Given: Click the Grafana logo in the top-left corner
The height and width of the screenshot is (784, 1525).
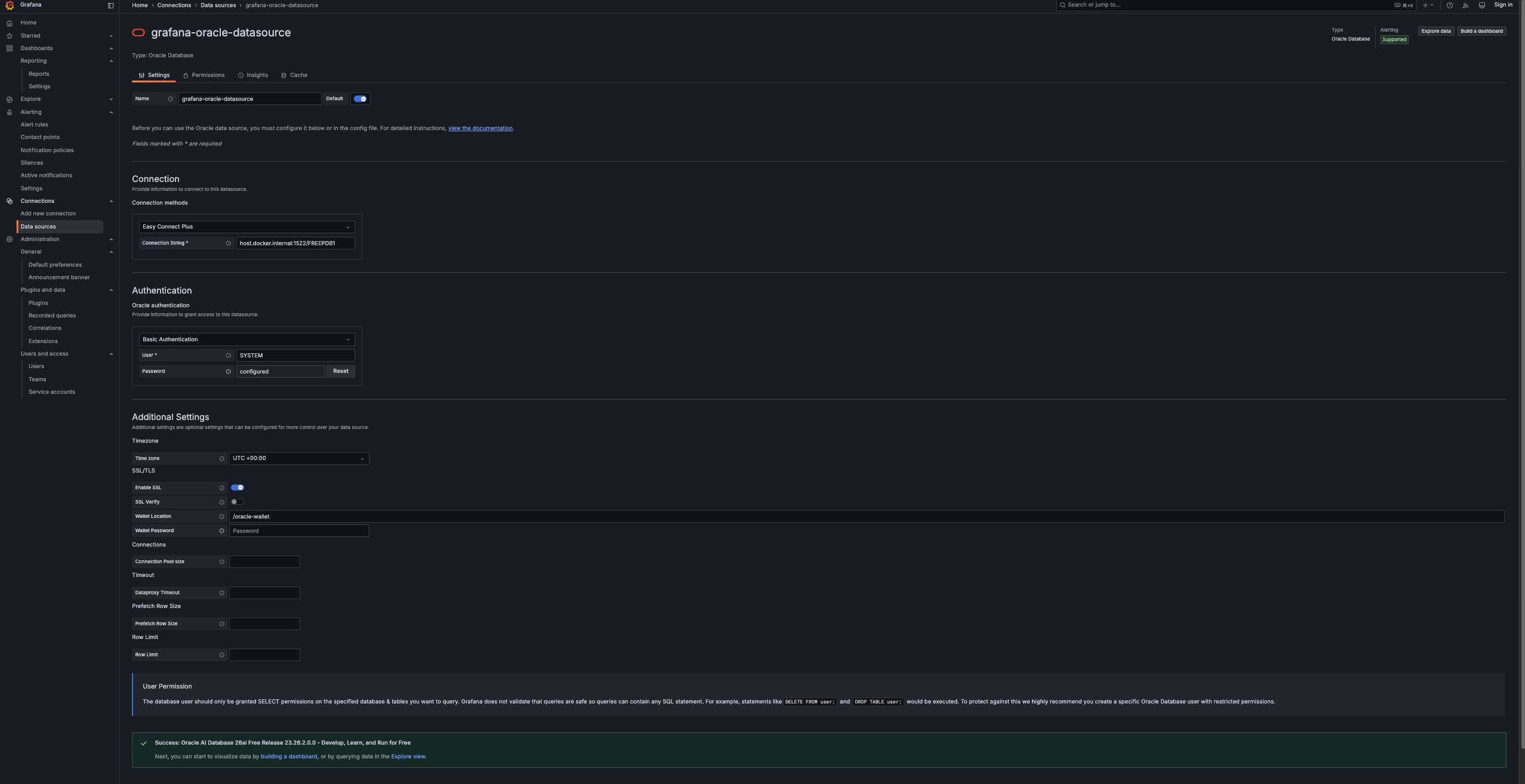Looking at the screenshot, I should (x=10, y=5).
